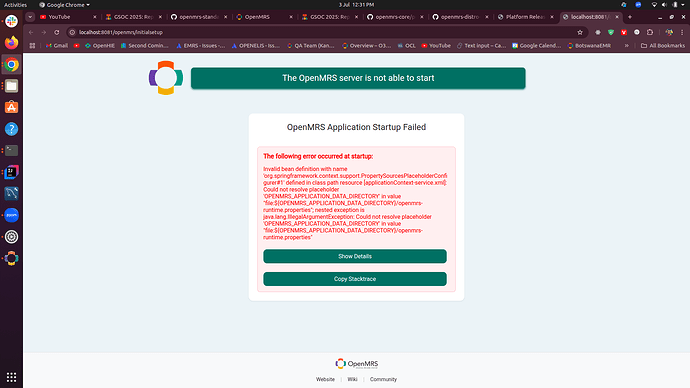Open the Chrome extensions puzzle icon

click(x=650, y=32)
